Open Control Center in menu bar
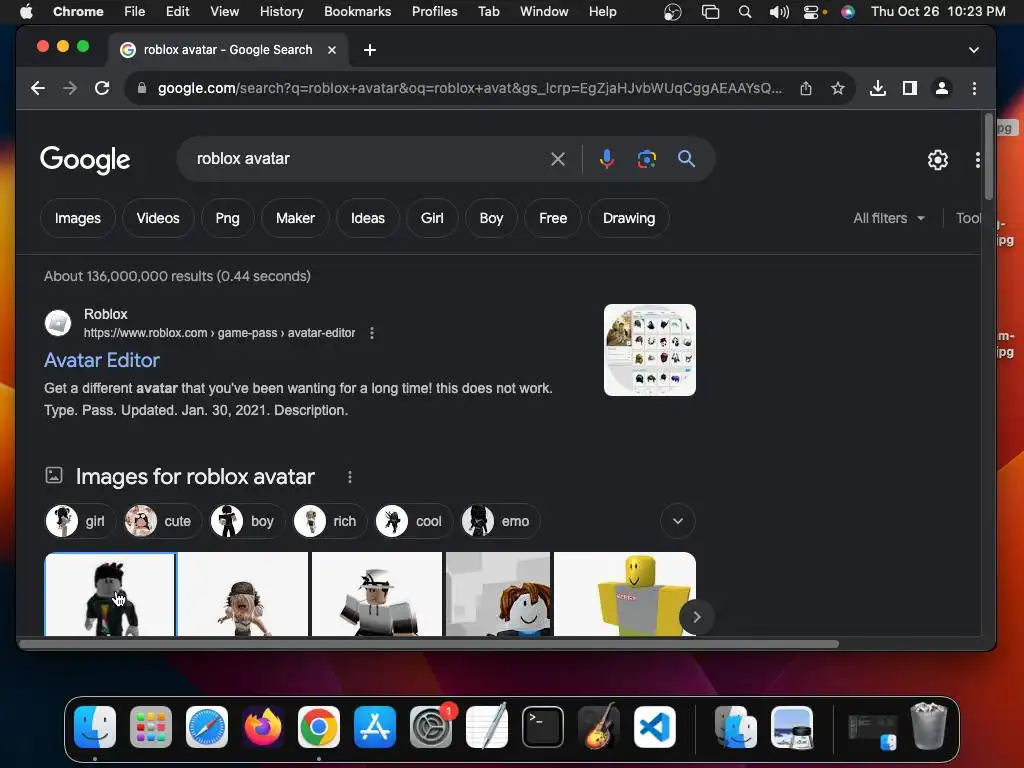This screenshot has height=768, width=1024. 811,12
